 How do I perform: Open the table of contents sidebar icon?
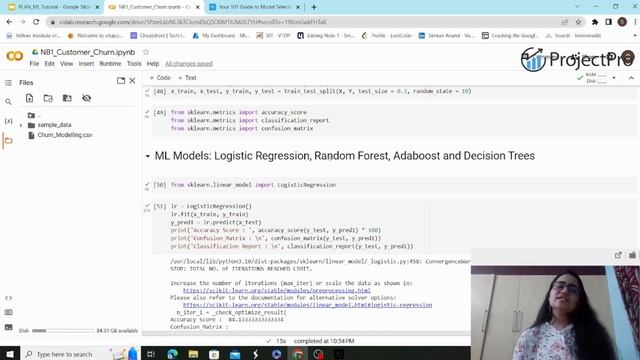coord(8,83)
